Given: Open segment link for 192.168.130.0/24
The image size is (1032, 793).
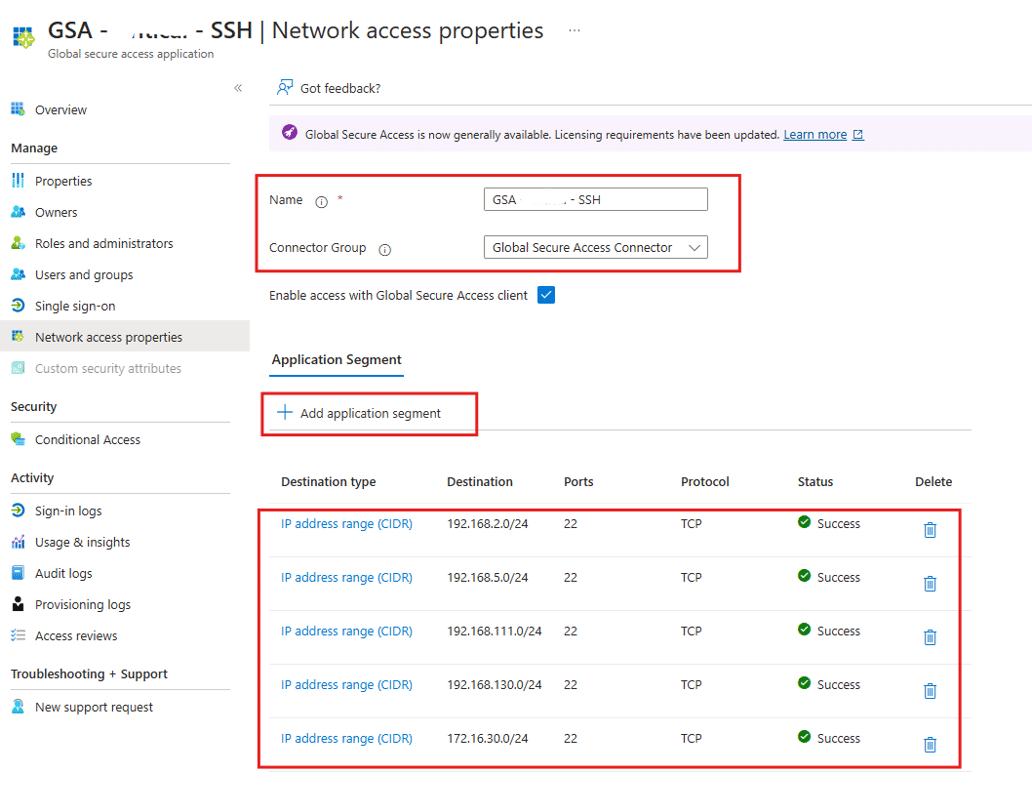Looking at the screenshot, I should 347,685.
